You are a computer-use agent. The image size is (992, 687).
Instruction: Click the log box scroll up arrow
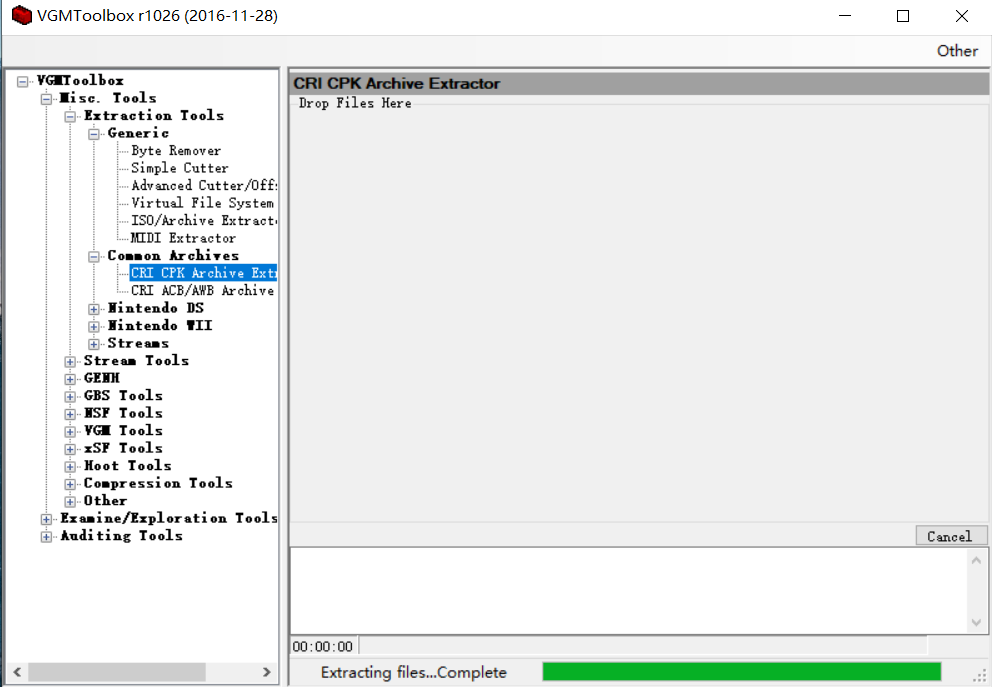tap(976, 560)
